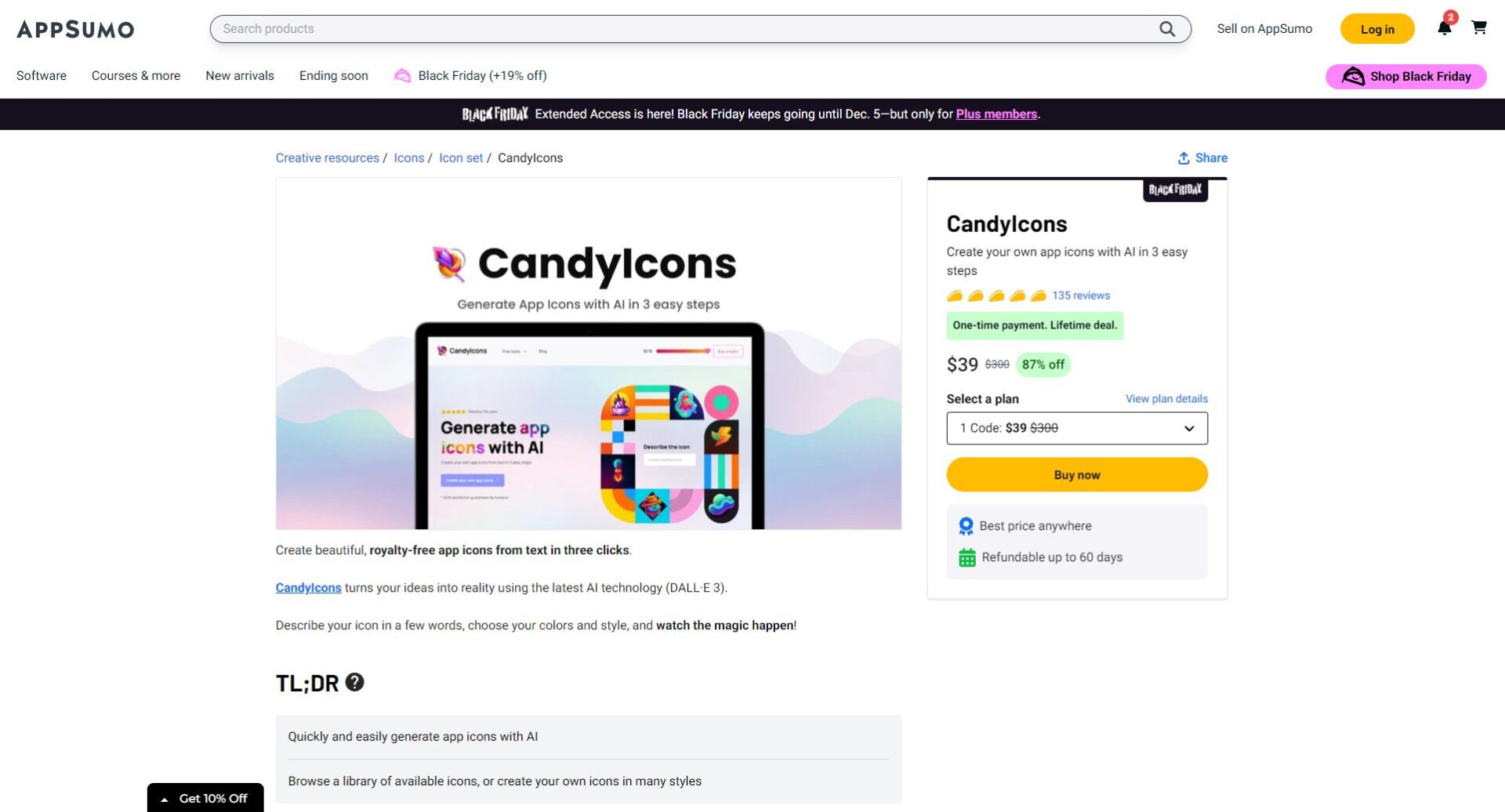Viewport: 1505px width, 812px height.
Task: Click the search magnifier icon
Action: coord(1167,29)
